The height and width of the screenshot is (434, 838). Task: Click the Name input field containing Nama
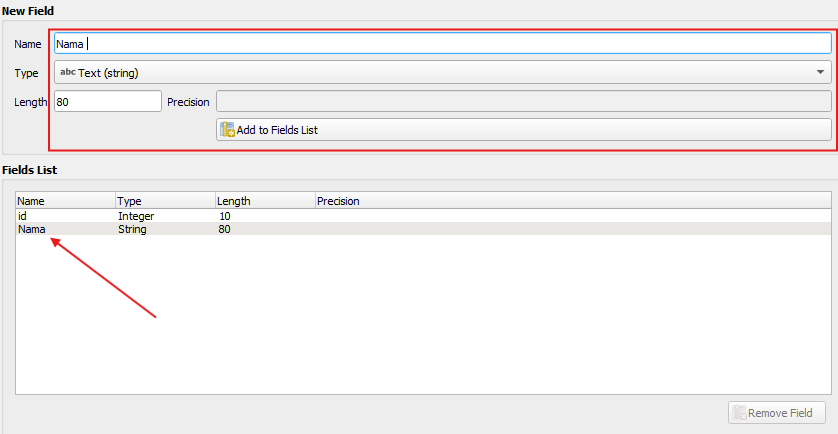pos(443,44)
